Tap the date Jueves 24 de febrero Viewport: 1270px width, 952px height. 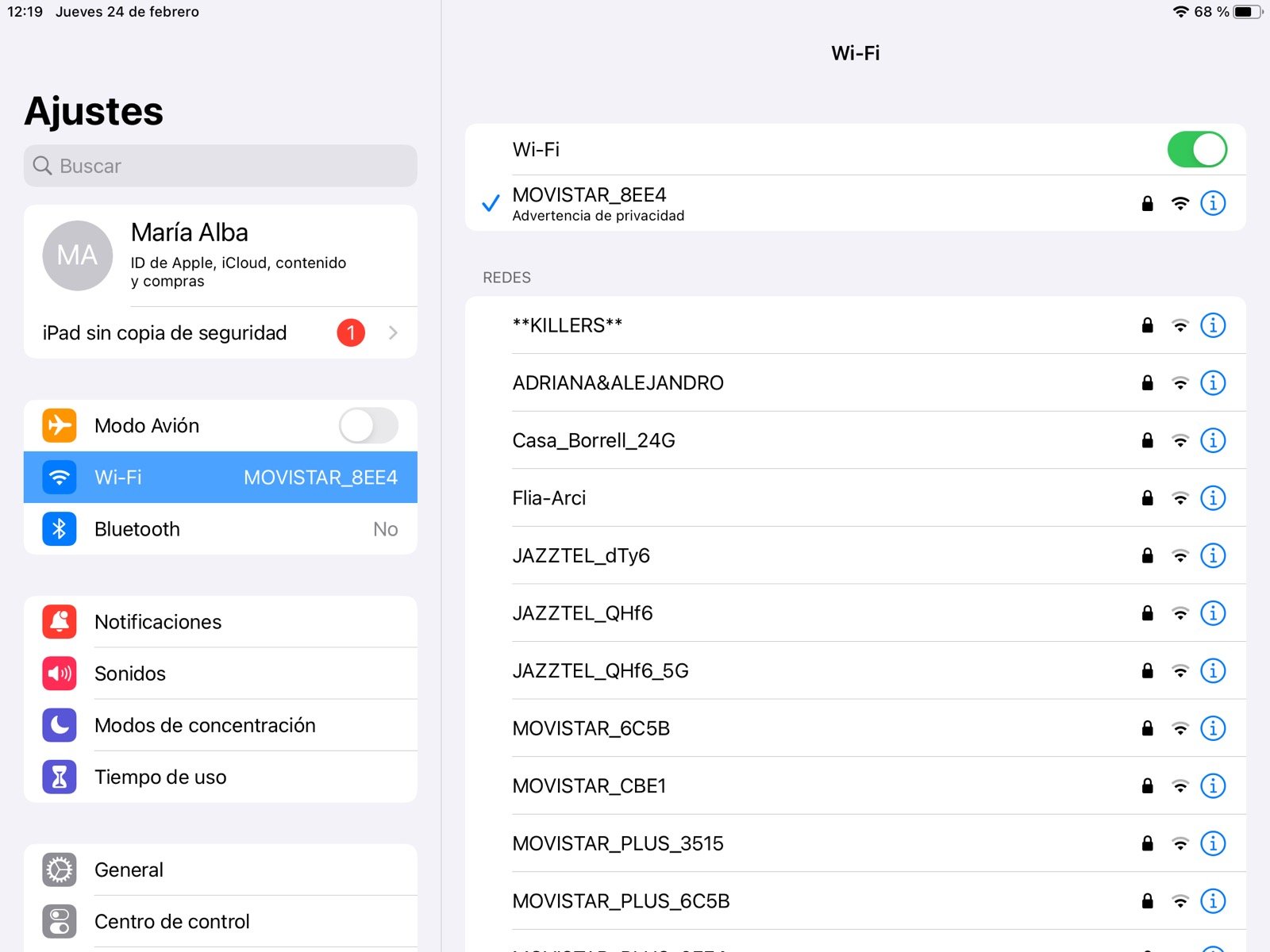127,12
